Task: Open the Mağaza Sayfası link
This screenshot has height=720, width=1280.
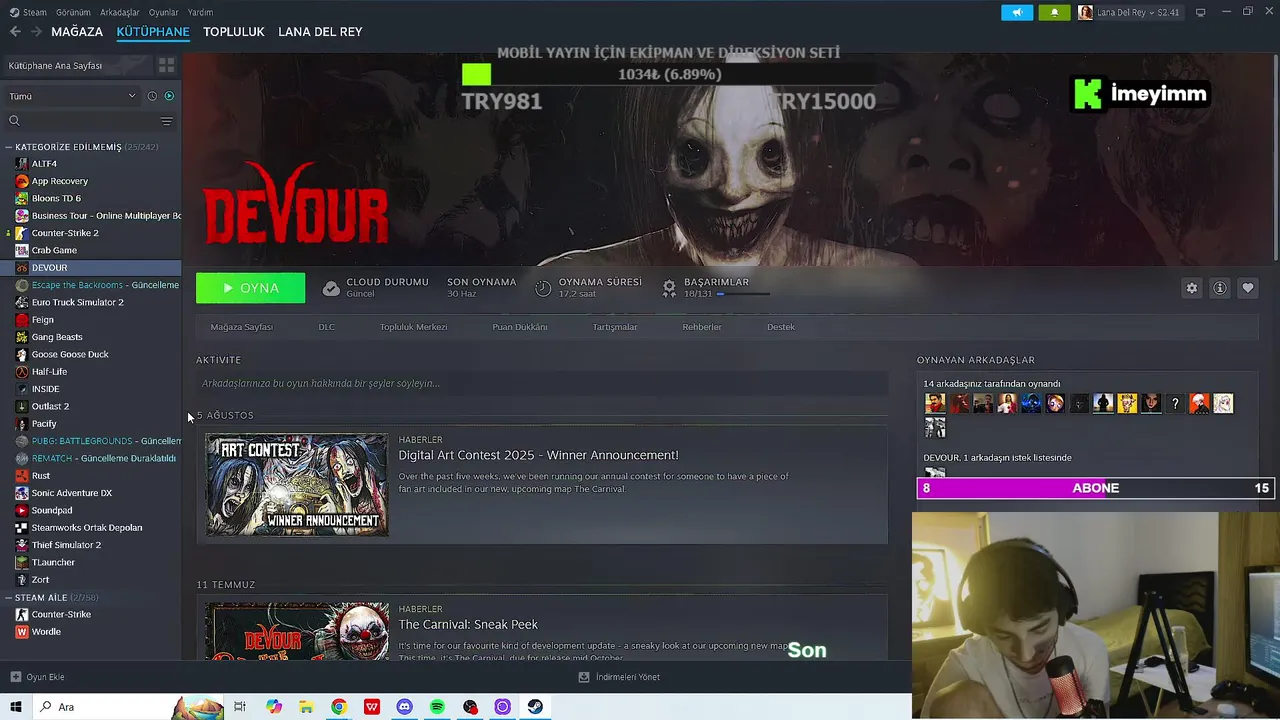Action: [x=241, y=327]
